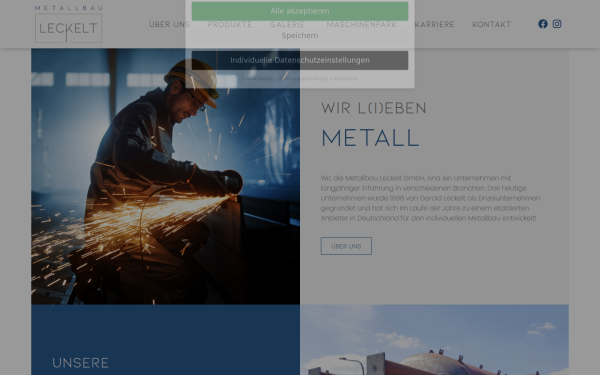Open the 'Datenschutzerklärung' link
This screenshot has height=375, width=600.
303,78
